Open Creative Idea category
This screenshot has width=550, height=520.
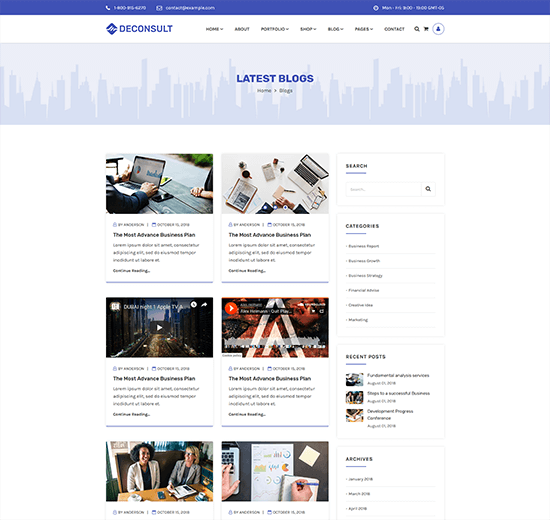point(360,305)
